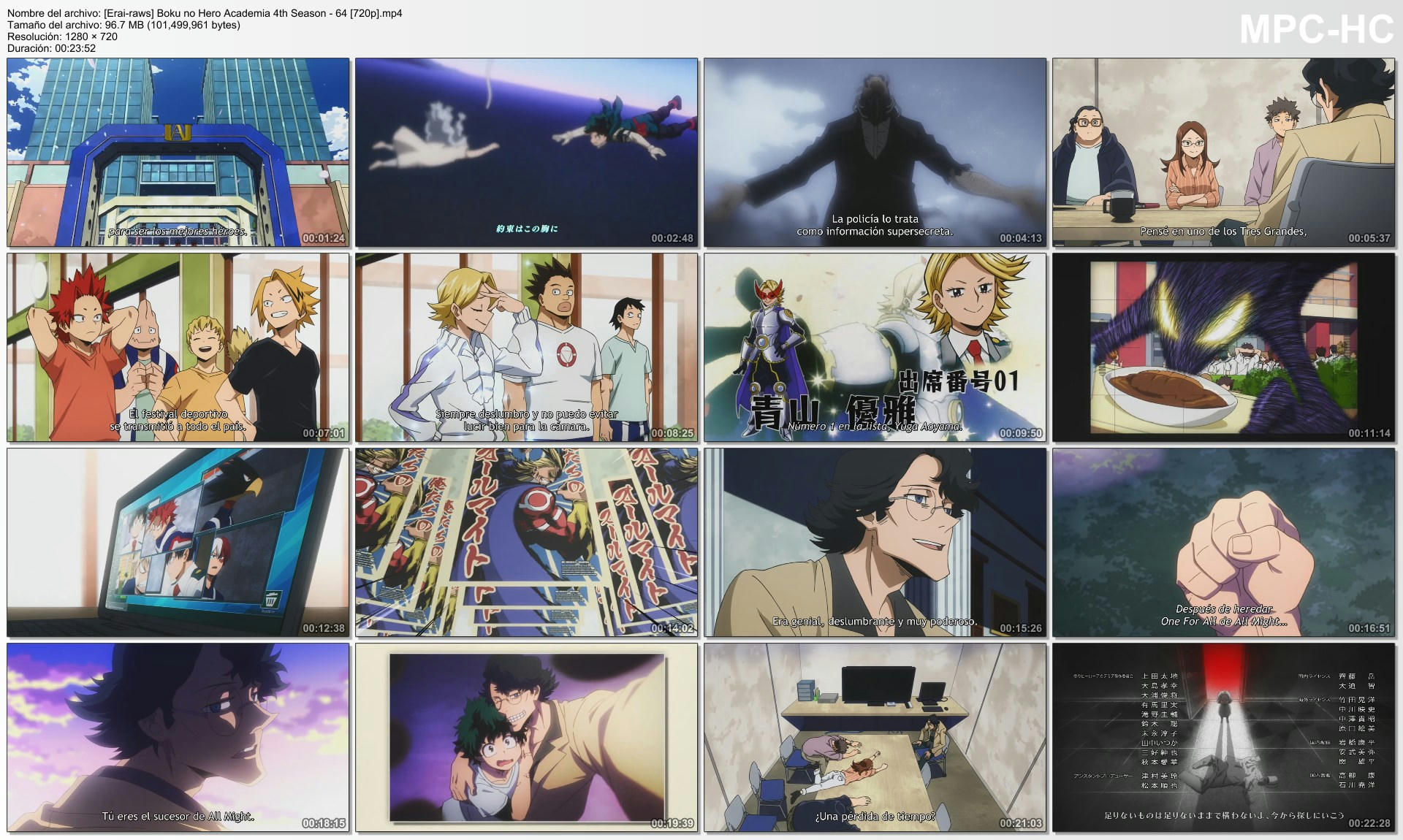Select the thumbnail at 00:15:26

click(x=875, y=543)
